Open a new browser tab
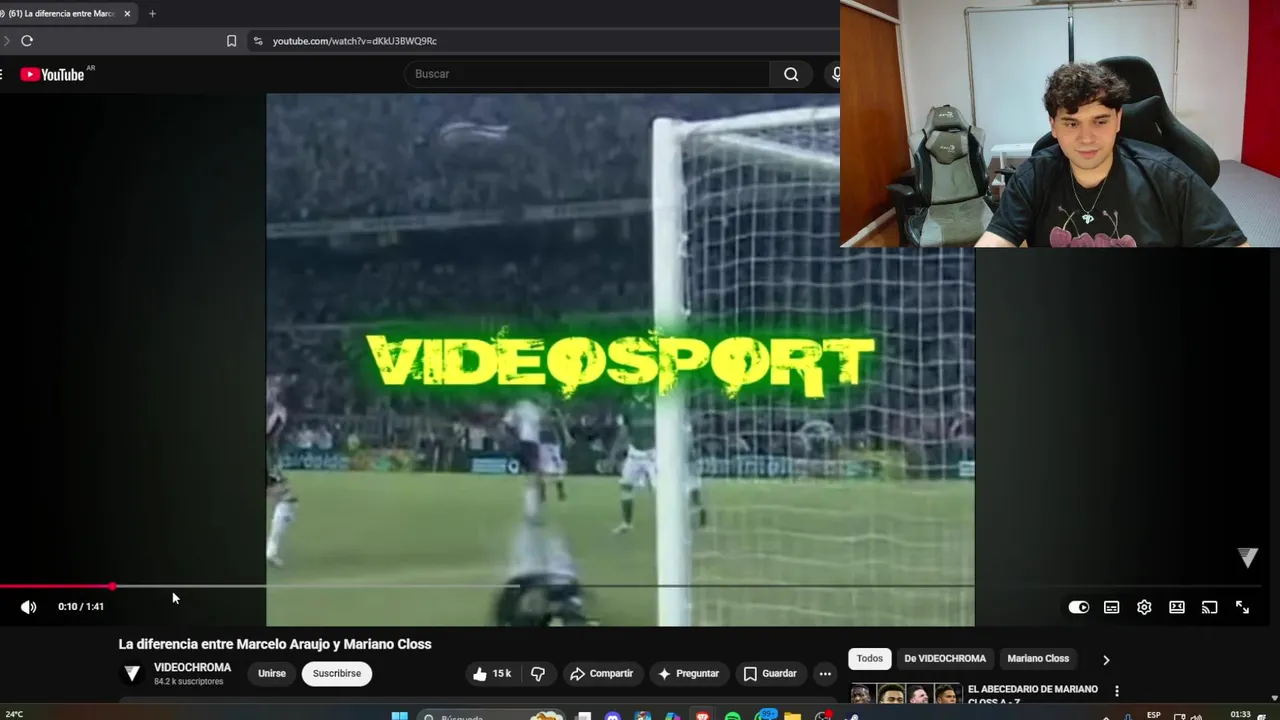Screen dimensions: 1280x720 pyautogui.click(x=152, y=14)
